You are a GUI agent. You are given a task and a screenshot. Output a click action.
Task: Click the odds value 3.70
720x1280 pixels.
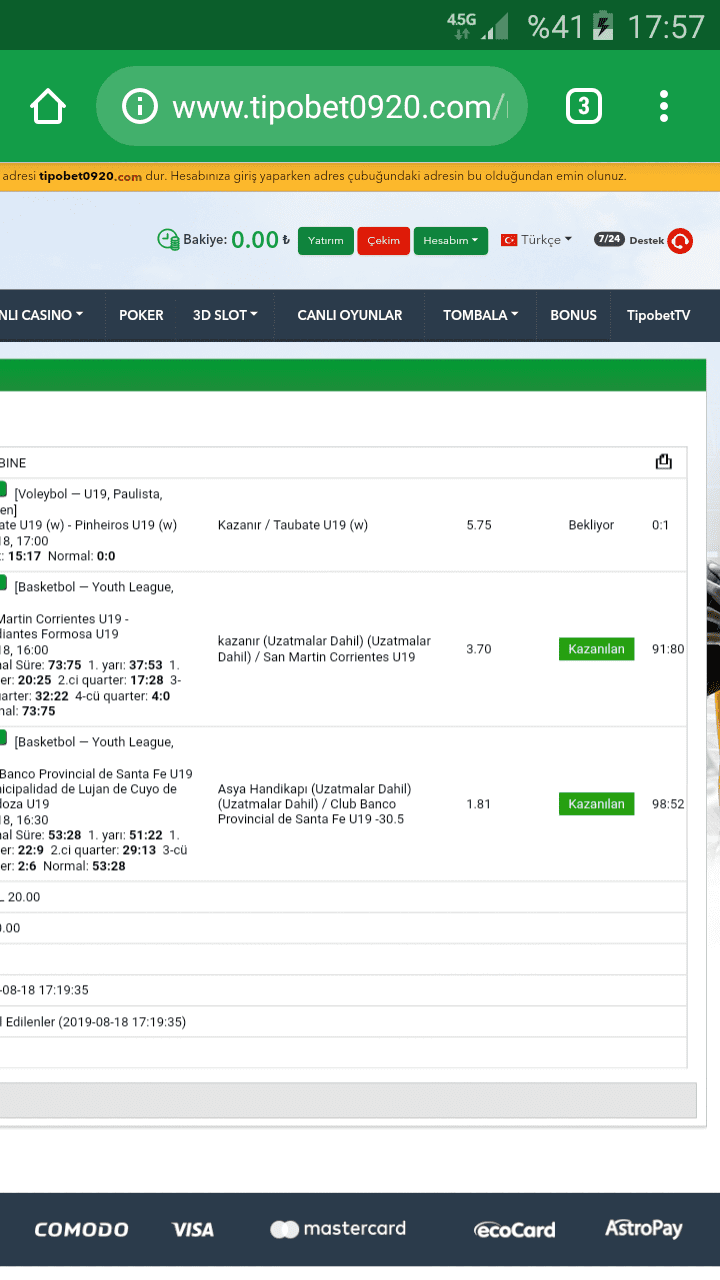[x=479, y=649]
